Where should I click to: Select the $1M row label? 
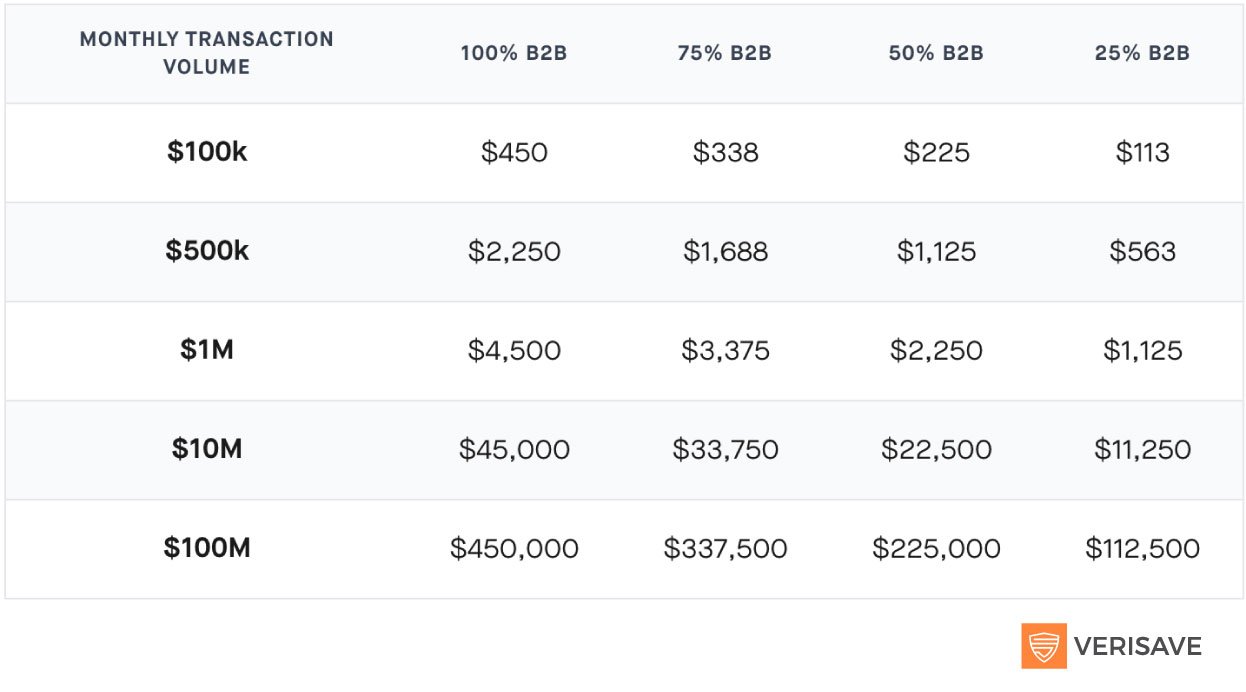tap(207, 350)
